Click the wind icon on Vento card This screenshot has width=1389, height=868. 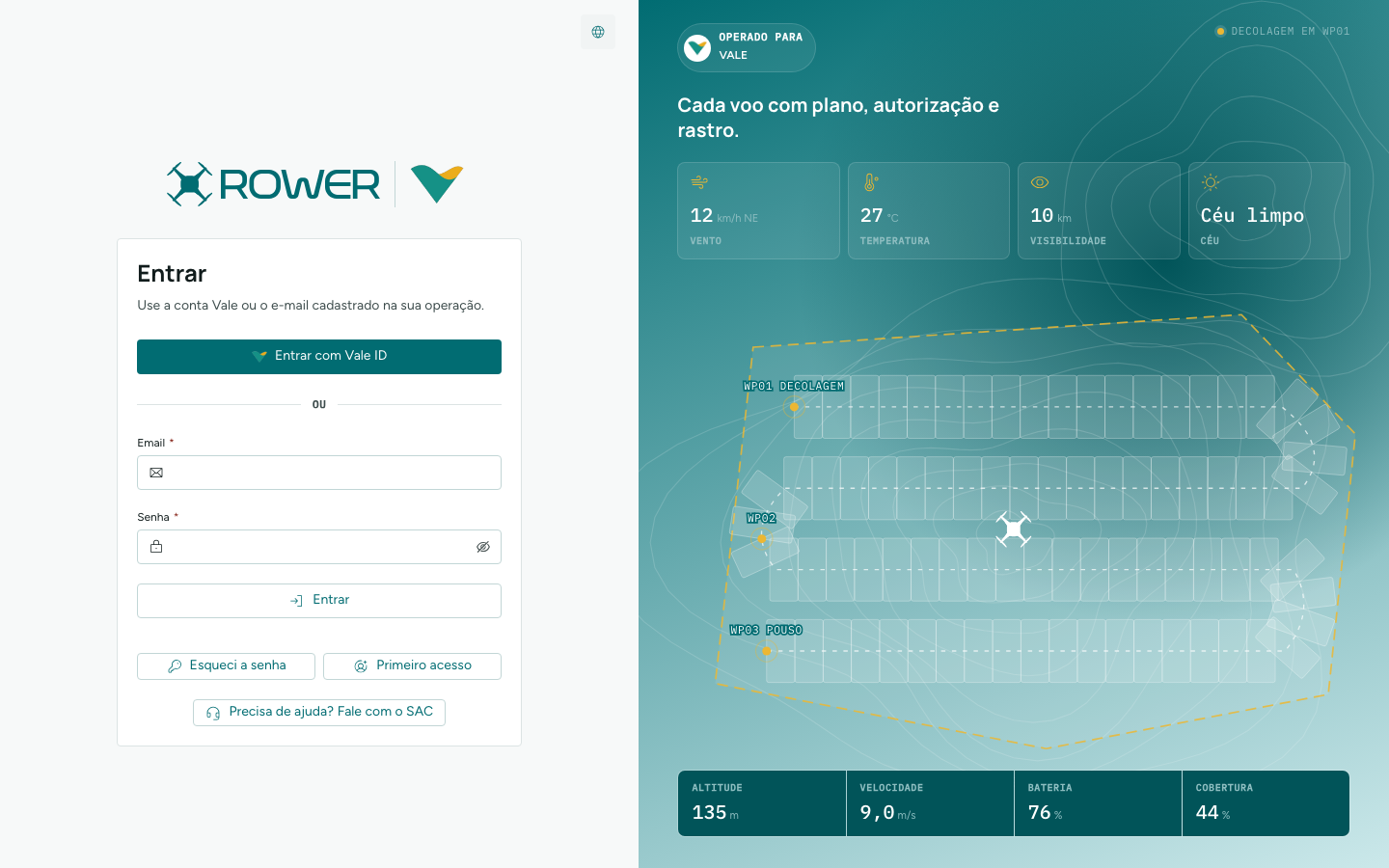click(699, 182)
